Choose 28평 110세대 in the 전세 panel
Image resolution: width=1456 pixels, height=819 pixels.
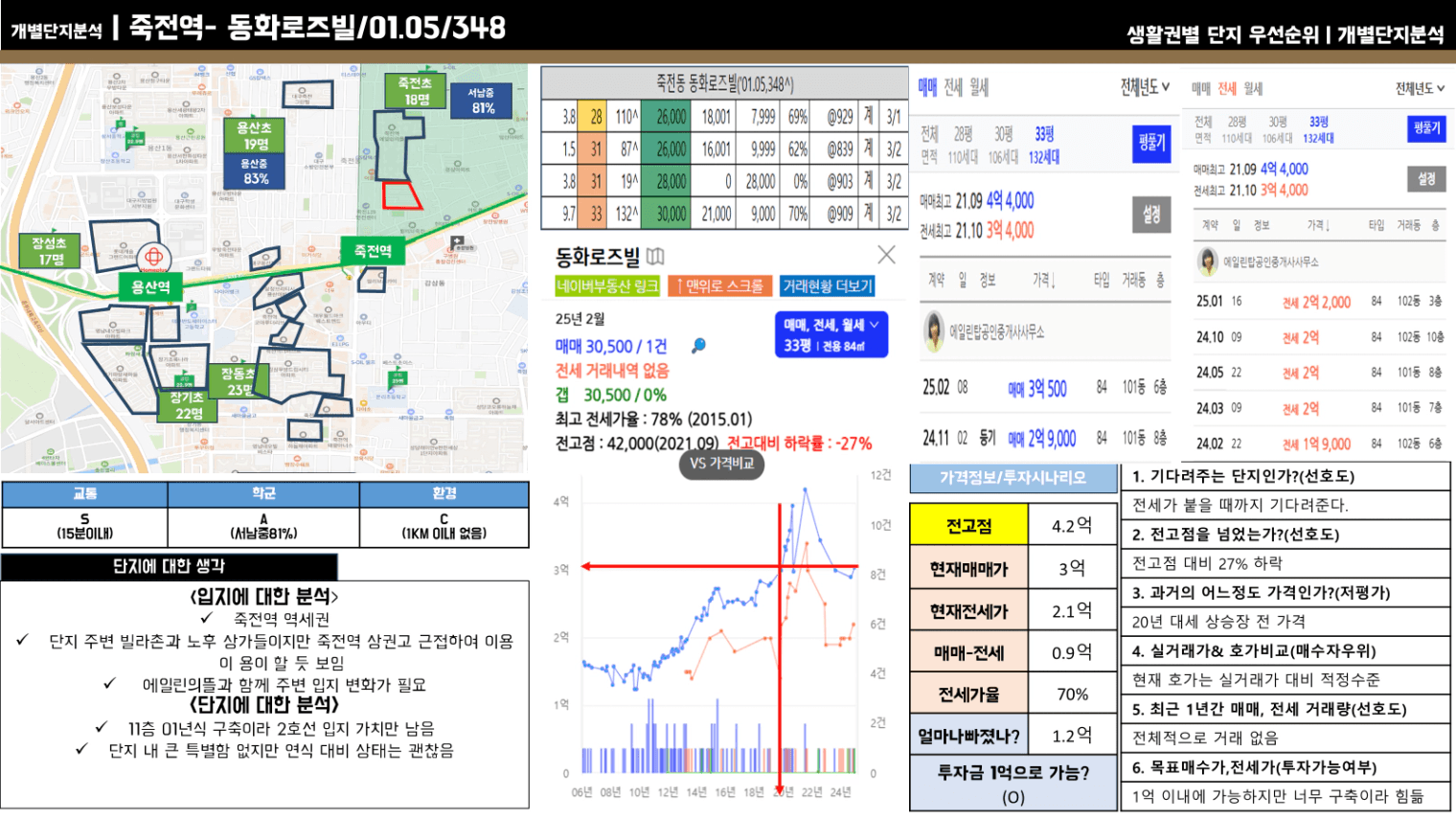[x=1237, y=130]
